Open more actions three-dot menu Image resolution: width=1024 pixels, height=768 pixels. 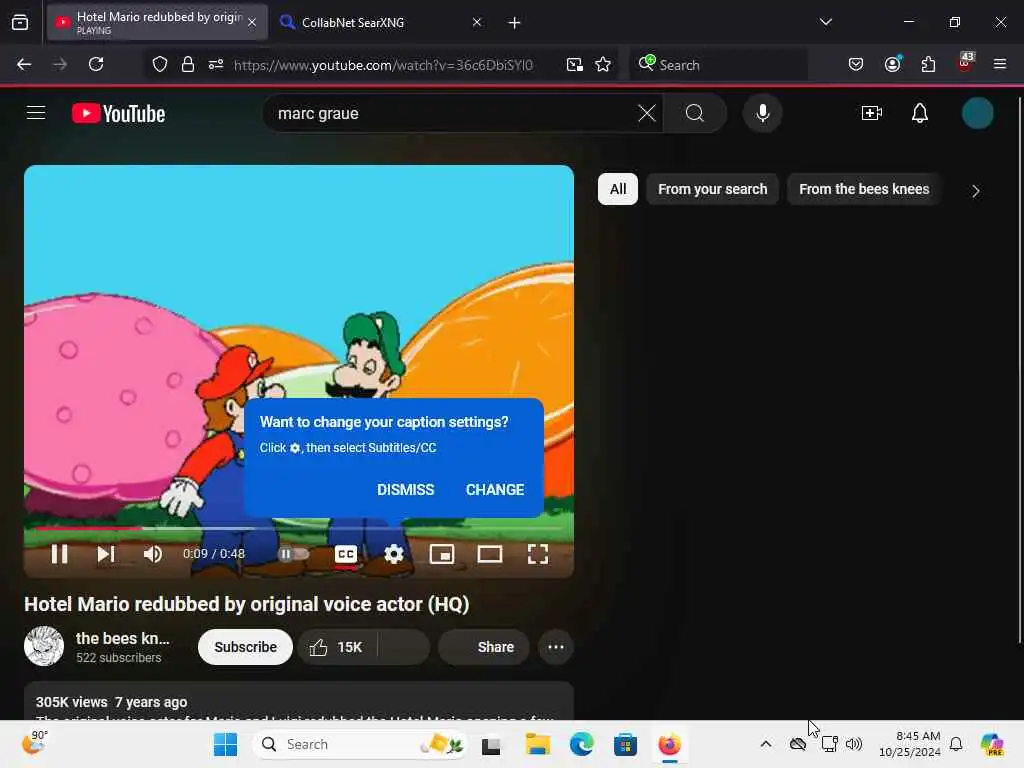[556, 647]
